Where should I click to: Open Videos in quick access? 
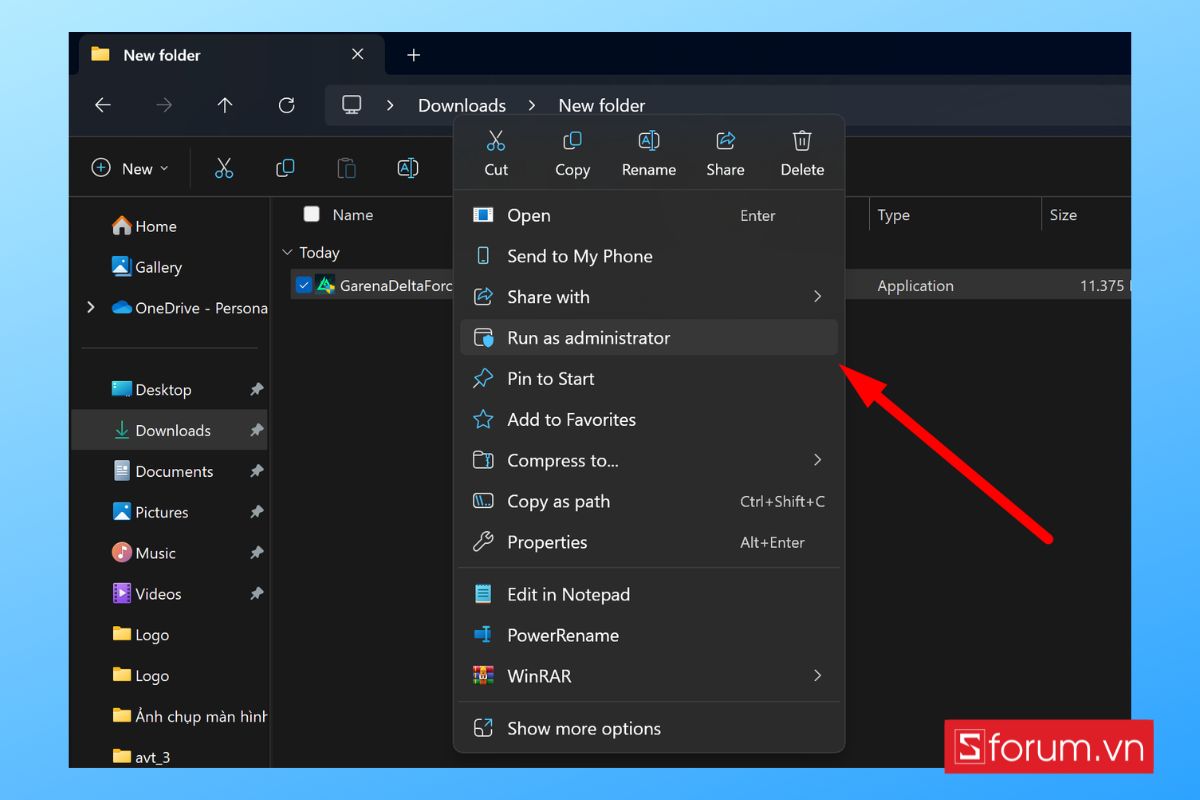[x=147, y=594]
